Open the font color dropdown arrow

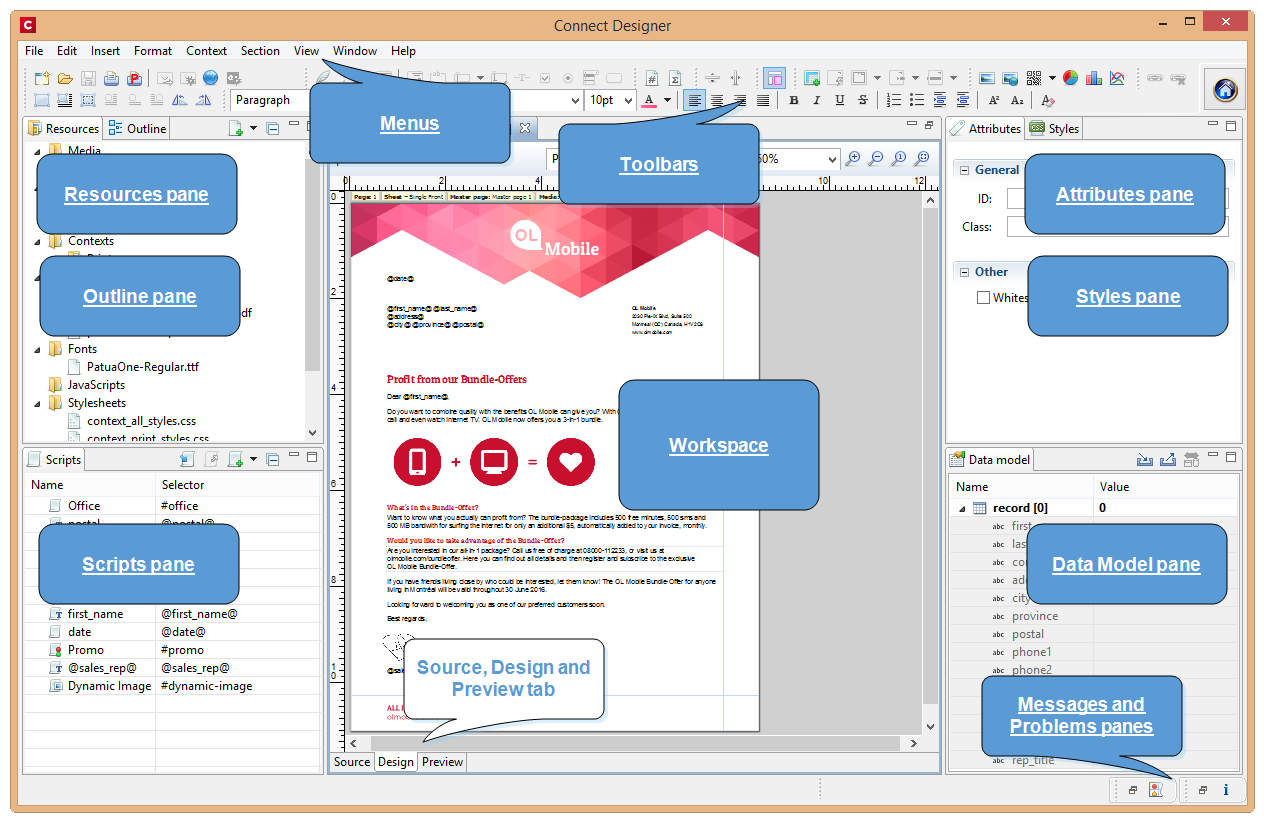(x=667, y=101)
